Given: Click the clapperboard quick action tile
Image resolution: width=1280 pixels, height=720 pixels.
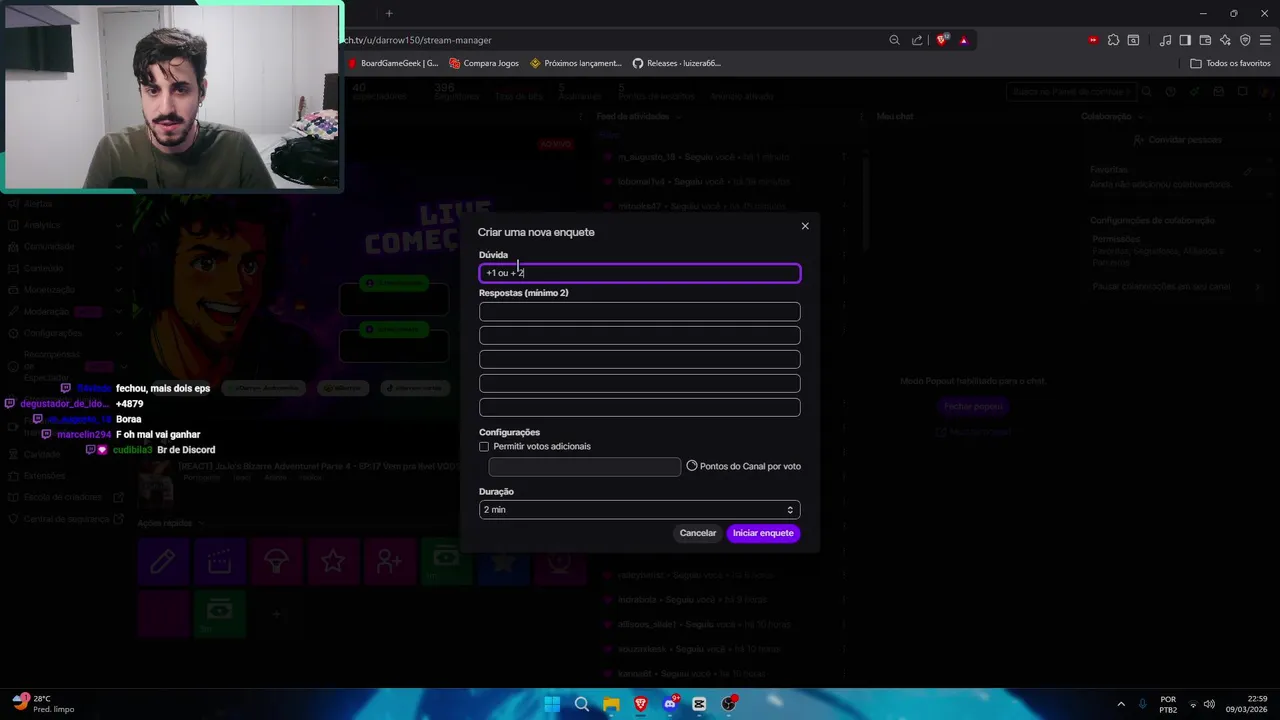Looking at the screenshot, I should coord(219,562).
